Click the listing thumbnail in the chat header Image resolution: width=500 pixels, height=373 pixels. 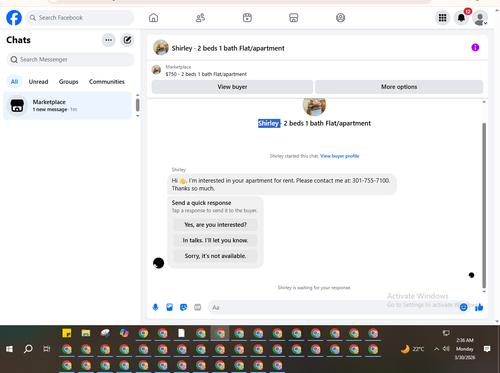click(x=161, y=48)
